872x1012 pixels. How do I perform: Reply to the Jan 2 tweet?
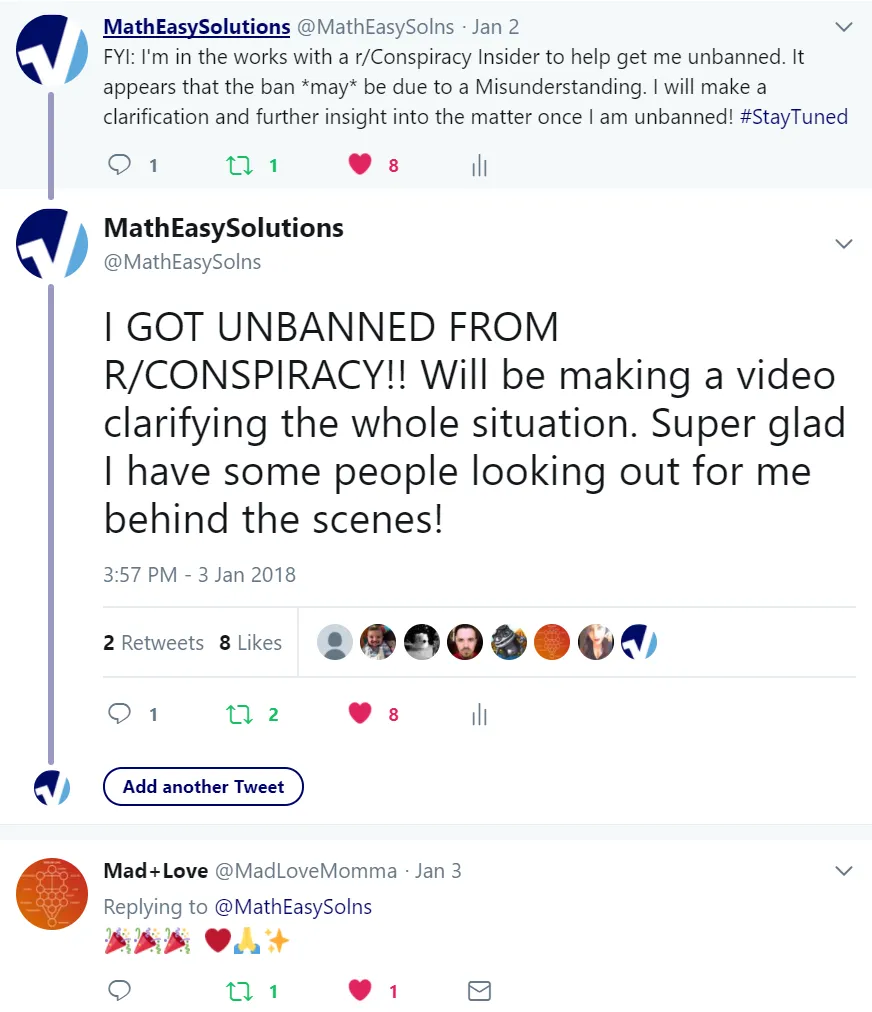coord(119,165)
